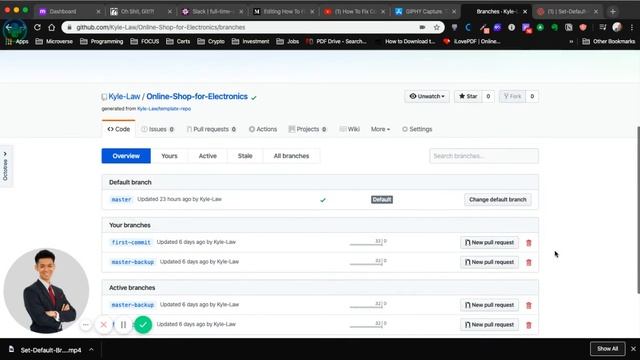The image size is (640, 360).
Task: Show the Yours branches filter
Action: (x=169, y=156)
